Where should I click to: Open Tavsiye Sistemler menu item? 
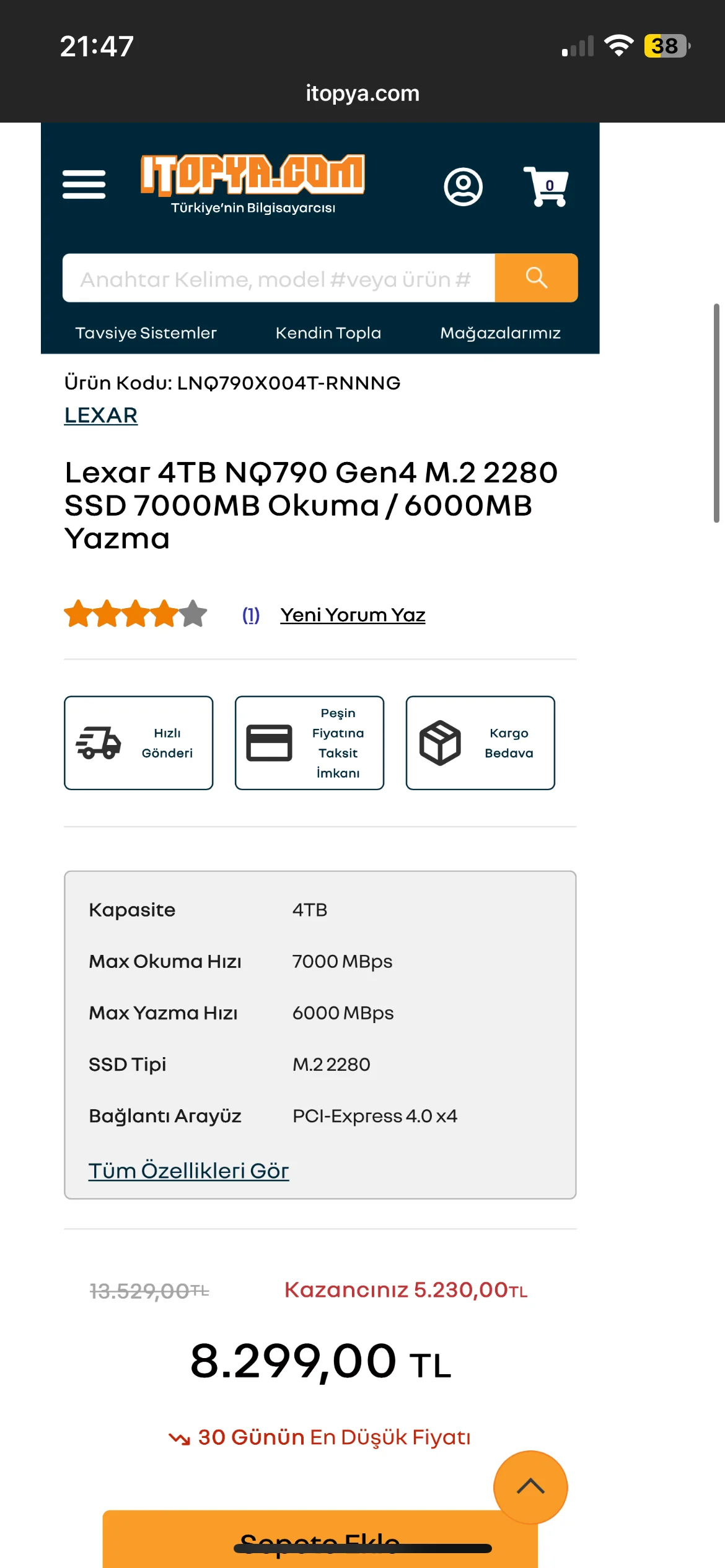click(x=146, y=333)
